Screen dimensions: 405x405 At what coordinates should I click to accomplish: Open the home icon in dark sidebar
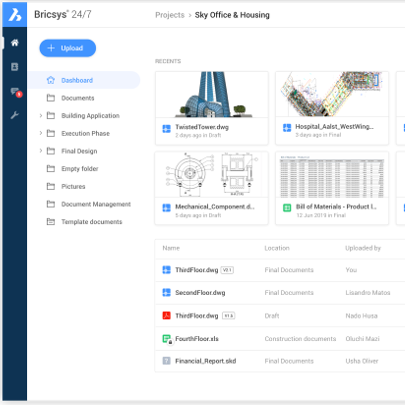coord(15,43)
